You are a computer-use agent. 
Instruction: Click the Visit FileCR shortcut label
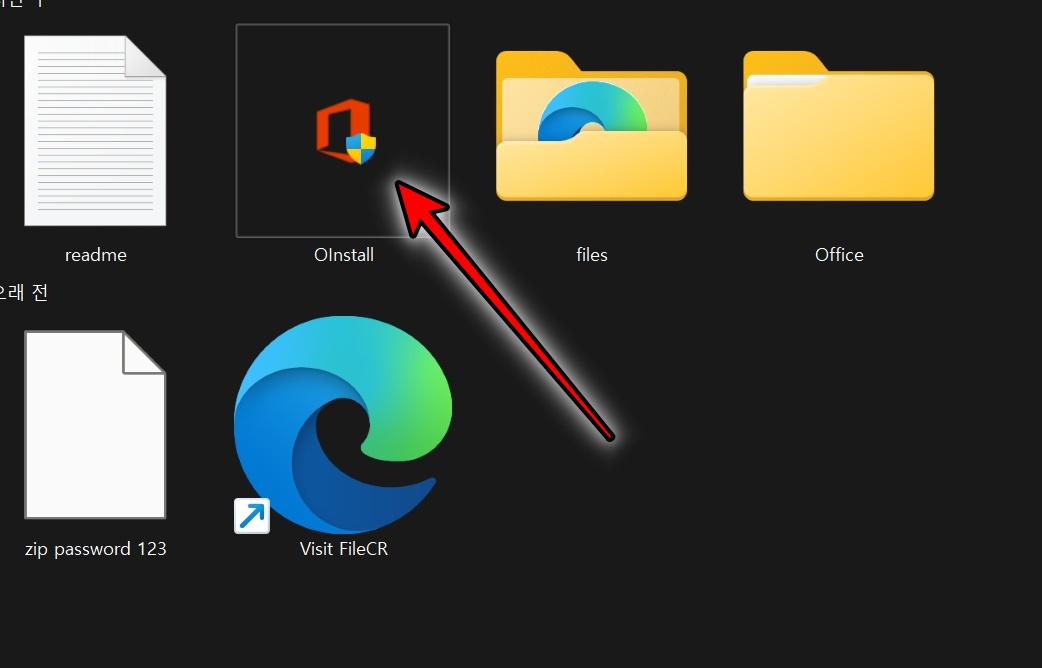coord(344,549)
